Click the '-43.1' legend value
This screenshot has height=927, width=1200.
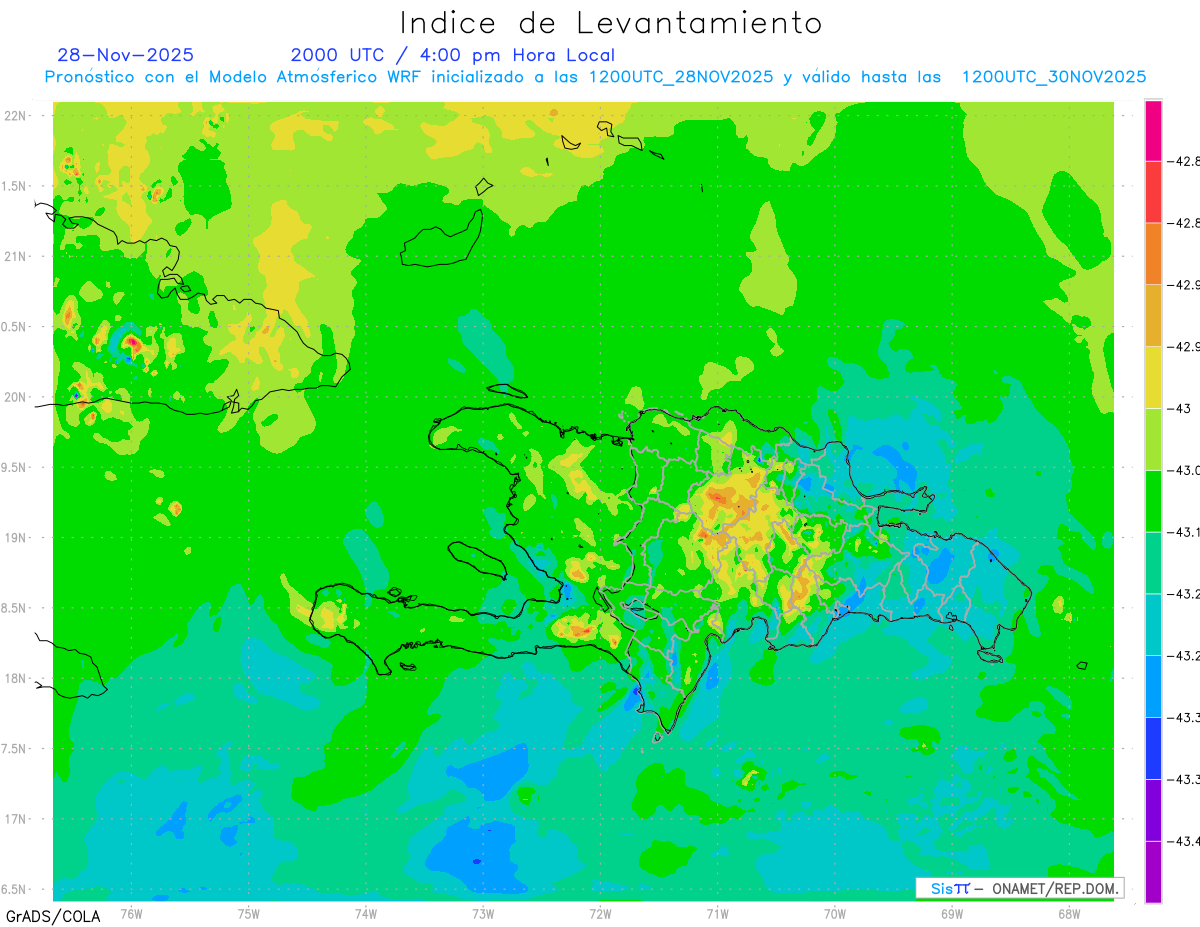click(x=1184, y=532)
